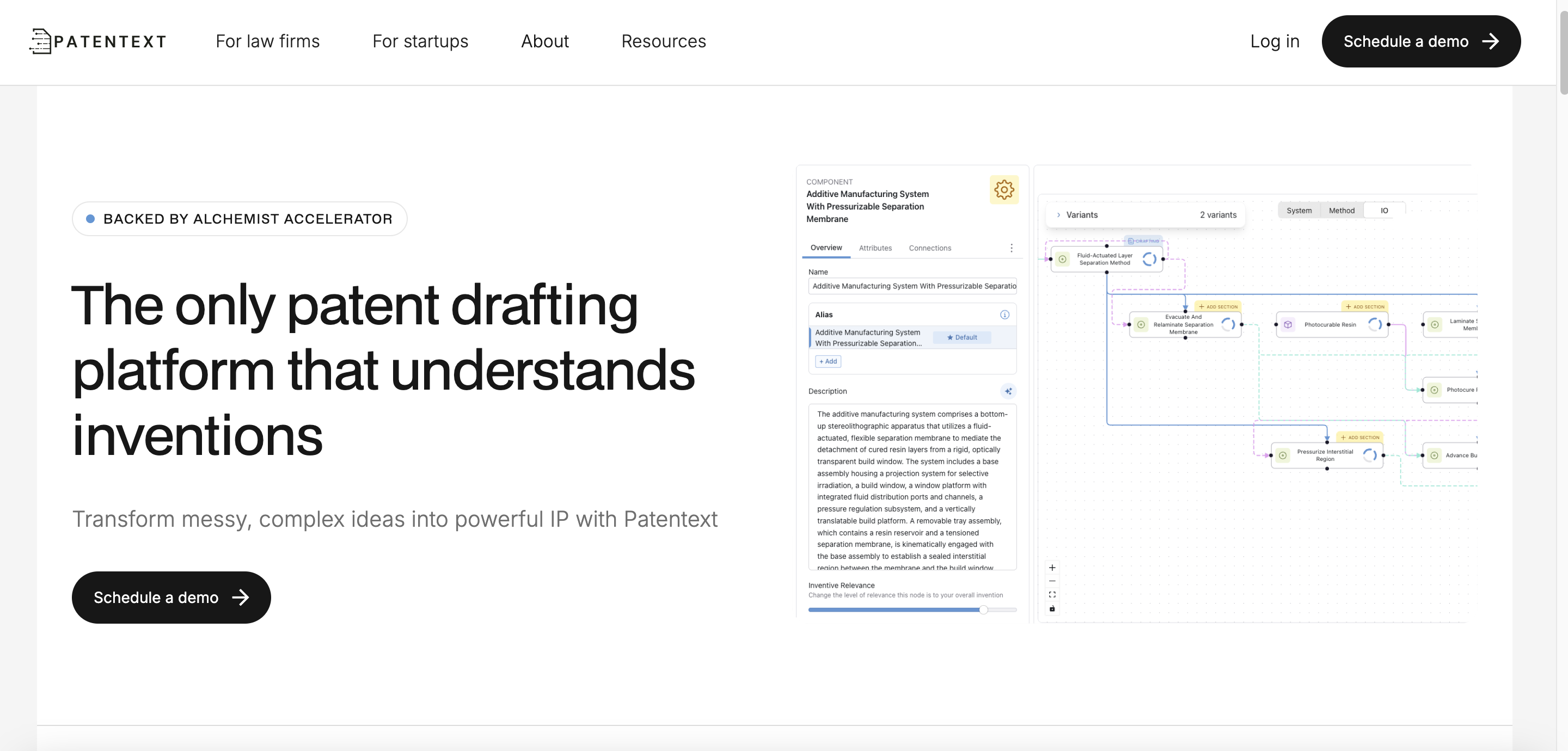Click the AI sparkle icon next to Description
The image size is (1568, 751).
click(1009, 391)
